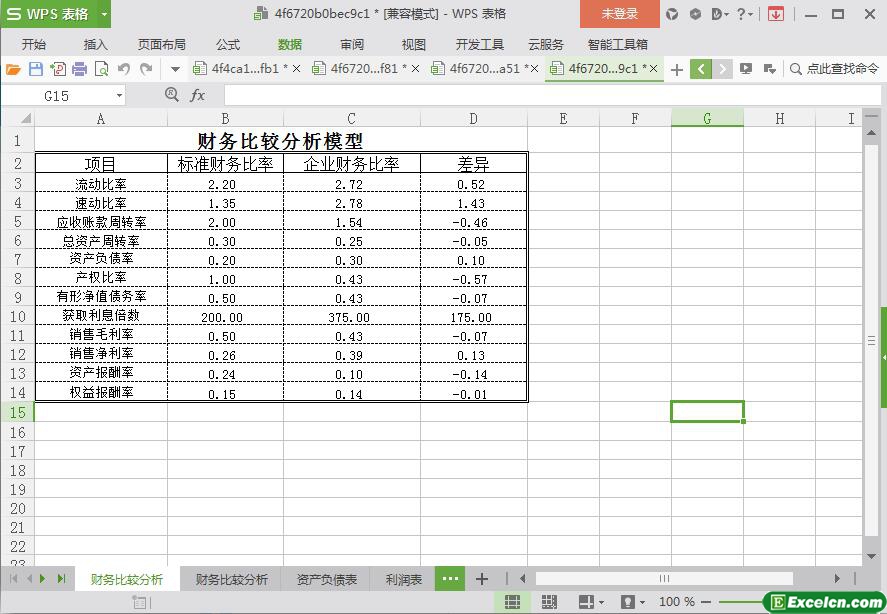Add a new sheet with plus icon

[x=481, y=579]
